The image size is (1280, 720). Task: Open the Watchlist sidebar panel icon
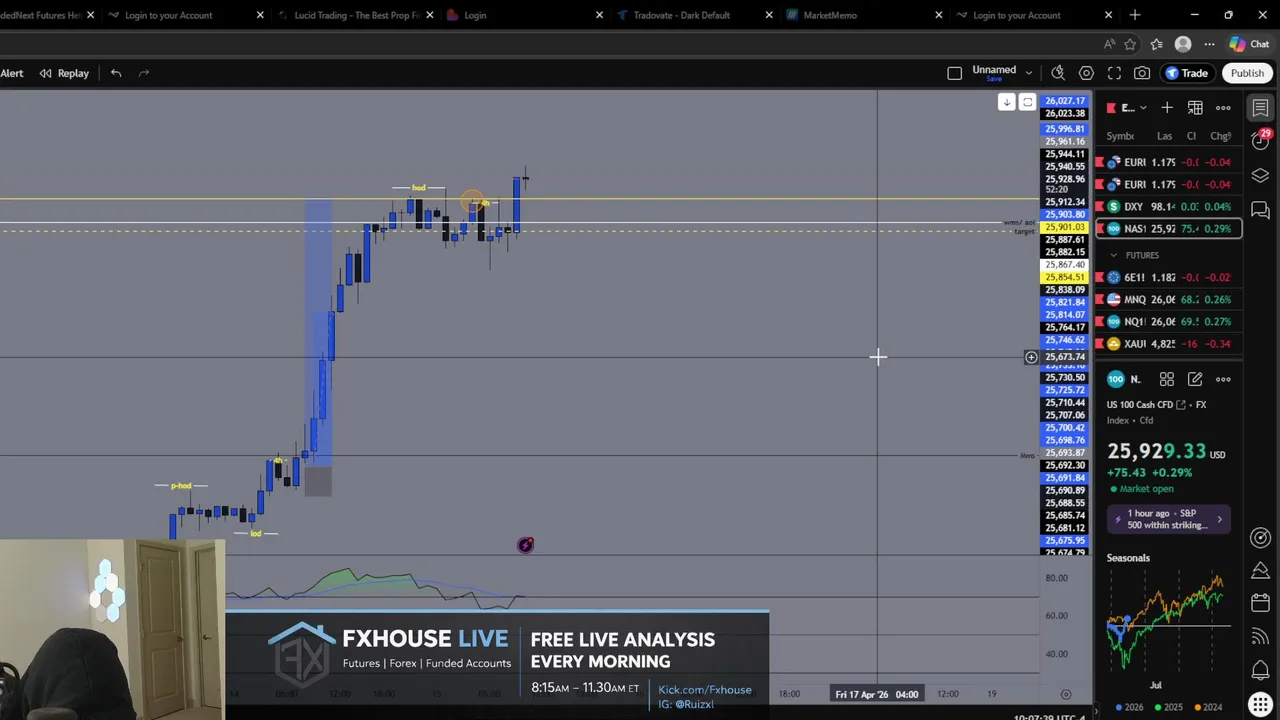(1260, 108)
